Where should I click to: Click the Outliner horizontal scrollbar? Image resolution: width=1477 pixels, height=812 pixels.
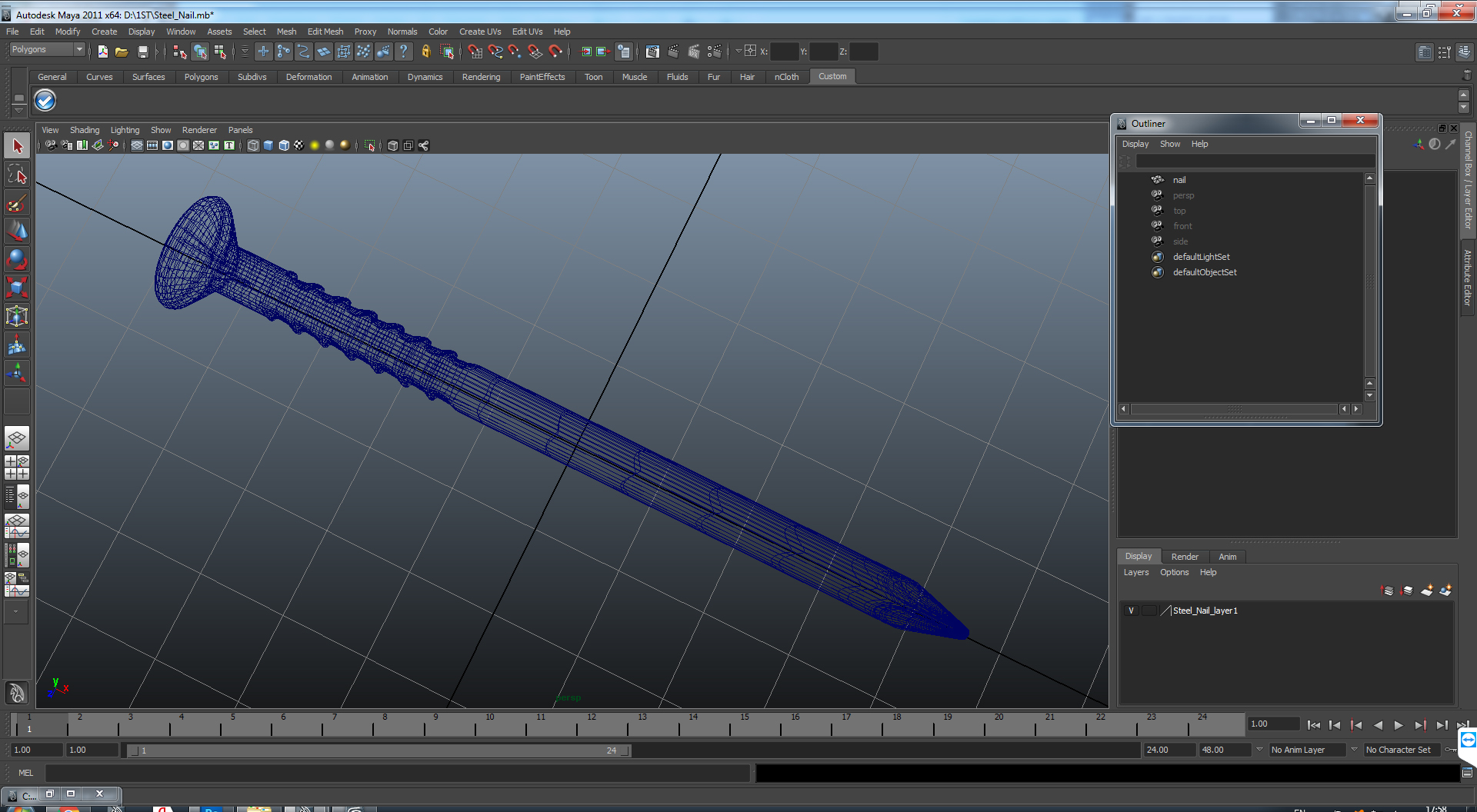tap(1234, 409)
